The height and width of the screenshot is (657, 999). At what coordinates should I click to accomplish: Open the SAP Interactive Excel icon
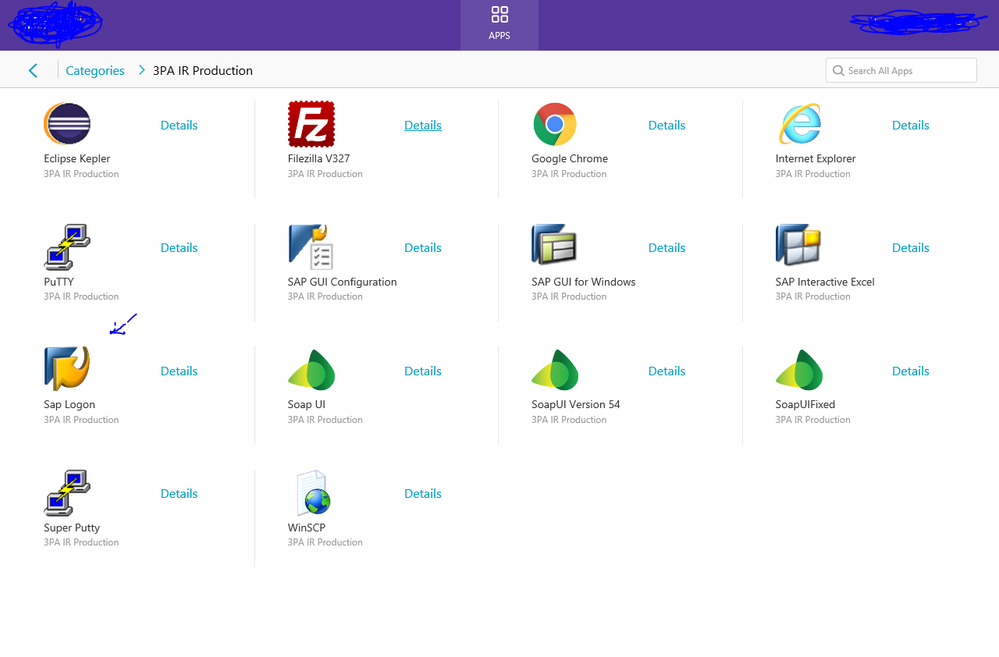[798, 246]
